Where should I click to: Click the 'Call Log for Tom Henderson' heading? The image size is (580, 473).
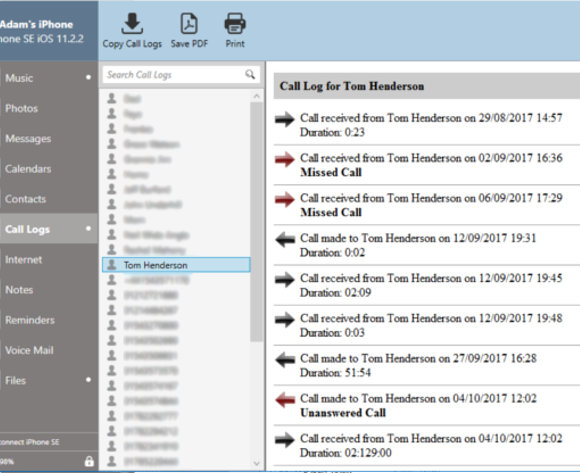(352, 86)
